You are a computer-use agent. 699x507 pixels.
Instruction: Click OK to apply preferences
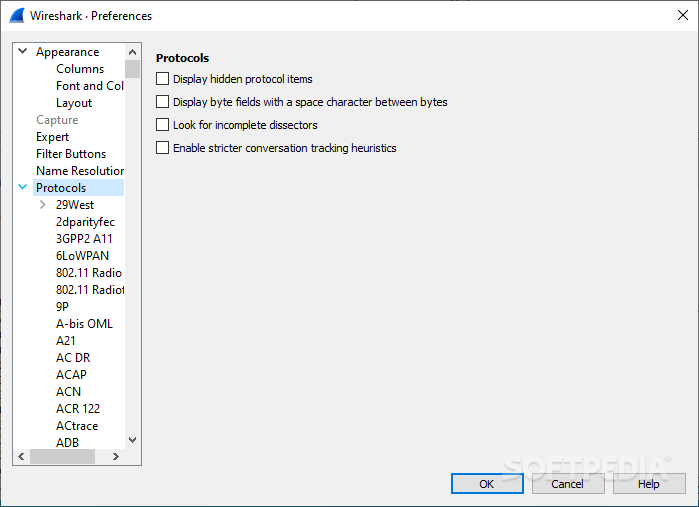pos(487,484)
